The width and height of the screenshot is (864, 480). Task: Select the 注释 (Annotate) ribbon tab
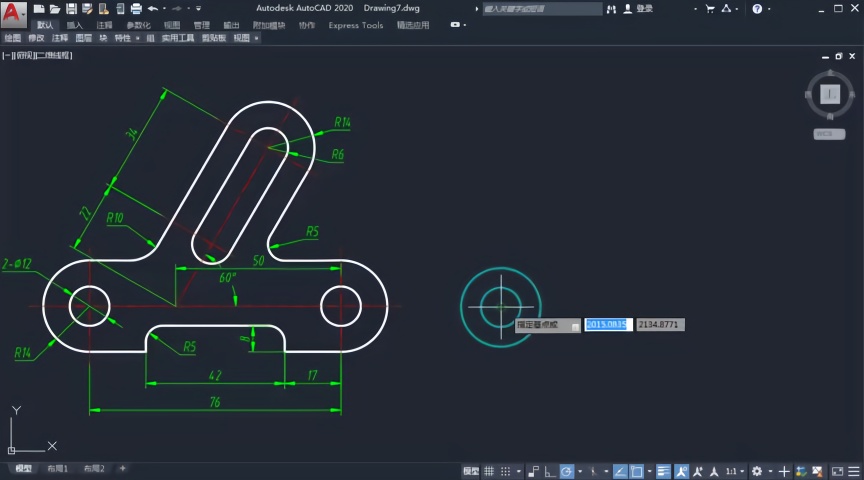(x=104, y=25)
